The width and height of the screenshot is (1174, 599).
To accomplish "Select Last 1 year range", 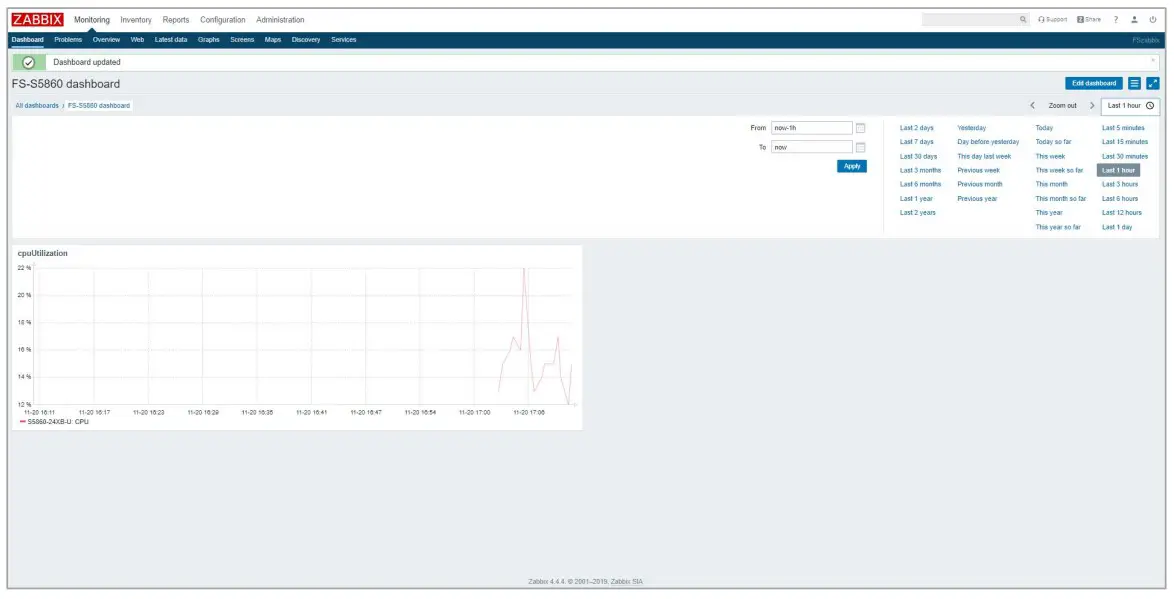I will coord(916,198).
